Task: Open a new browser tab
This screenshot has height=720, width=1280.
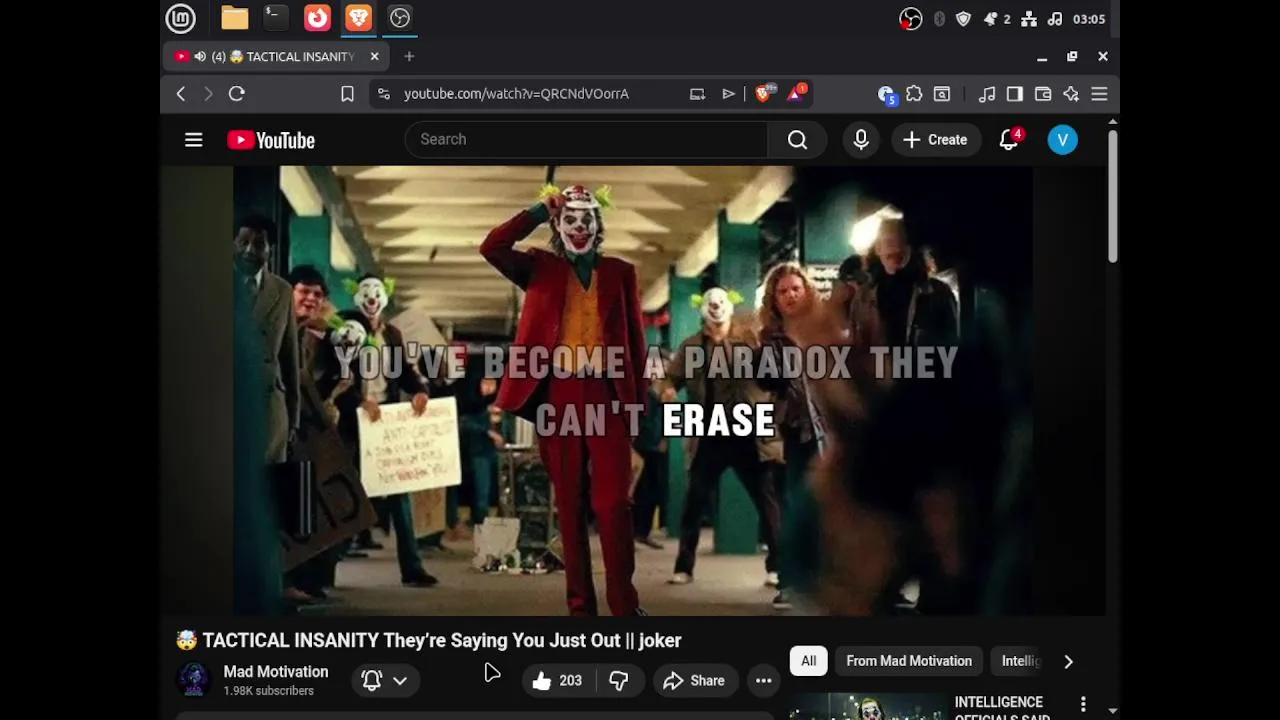Action: [x=409, y=57]
